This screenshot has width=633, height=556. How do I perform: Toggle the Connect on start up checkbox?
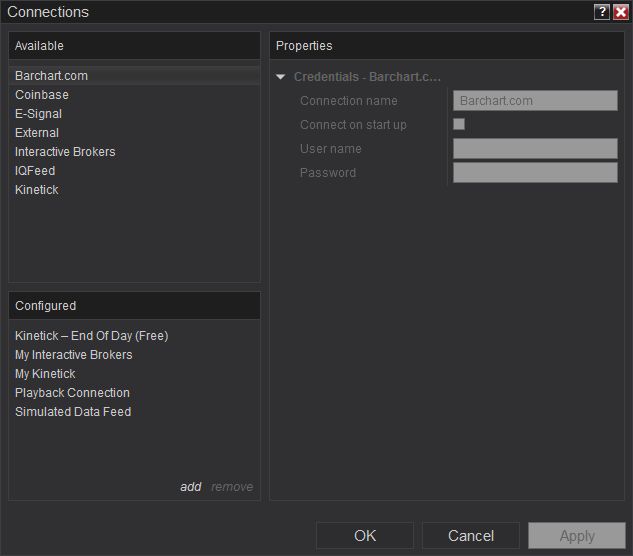459,124
